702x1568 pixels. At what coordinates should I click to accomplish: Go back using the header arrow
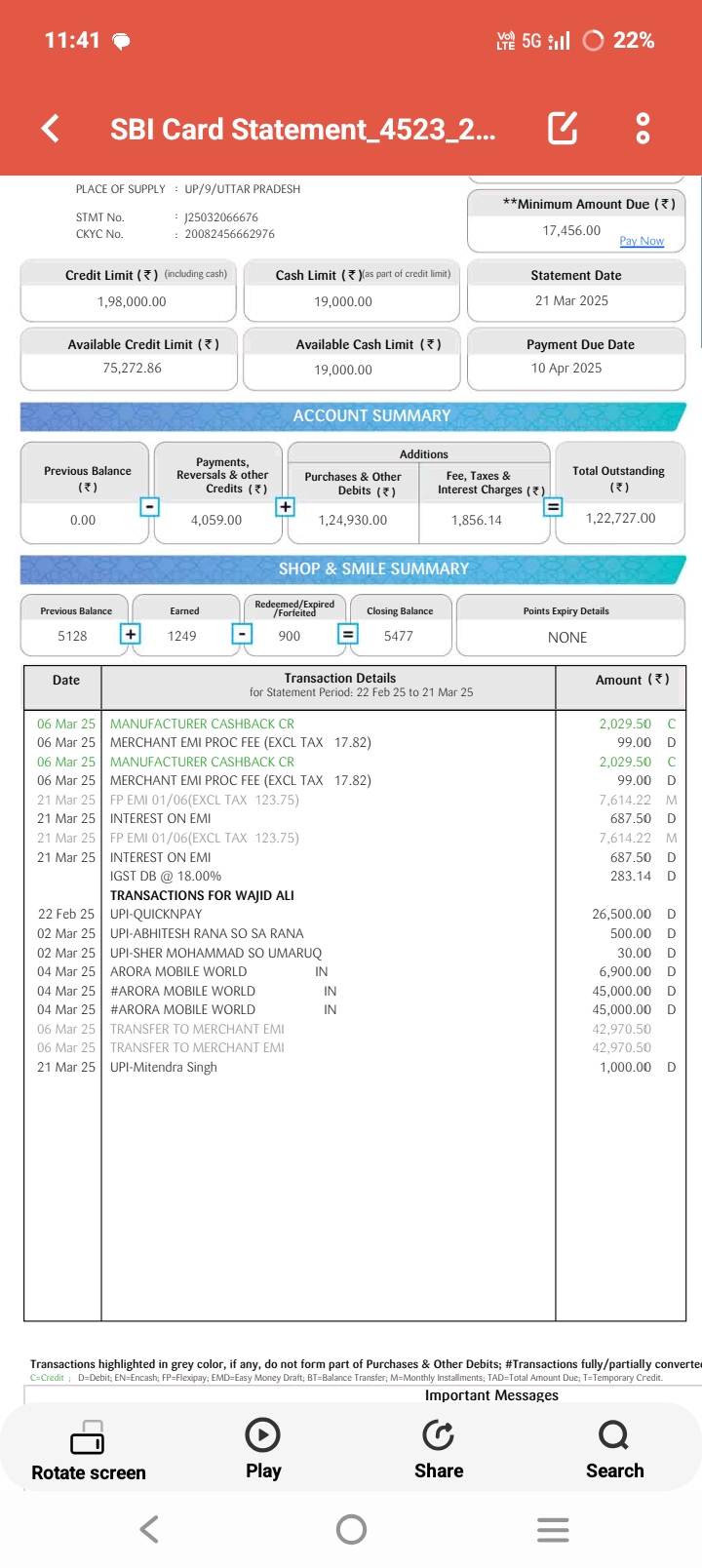[51, 128]
